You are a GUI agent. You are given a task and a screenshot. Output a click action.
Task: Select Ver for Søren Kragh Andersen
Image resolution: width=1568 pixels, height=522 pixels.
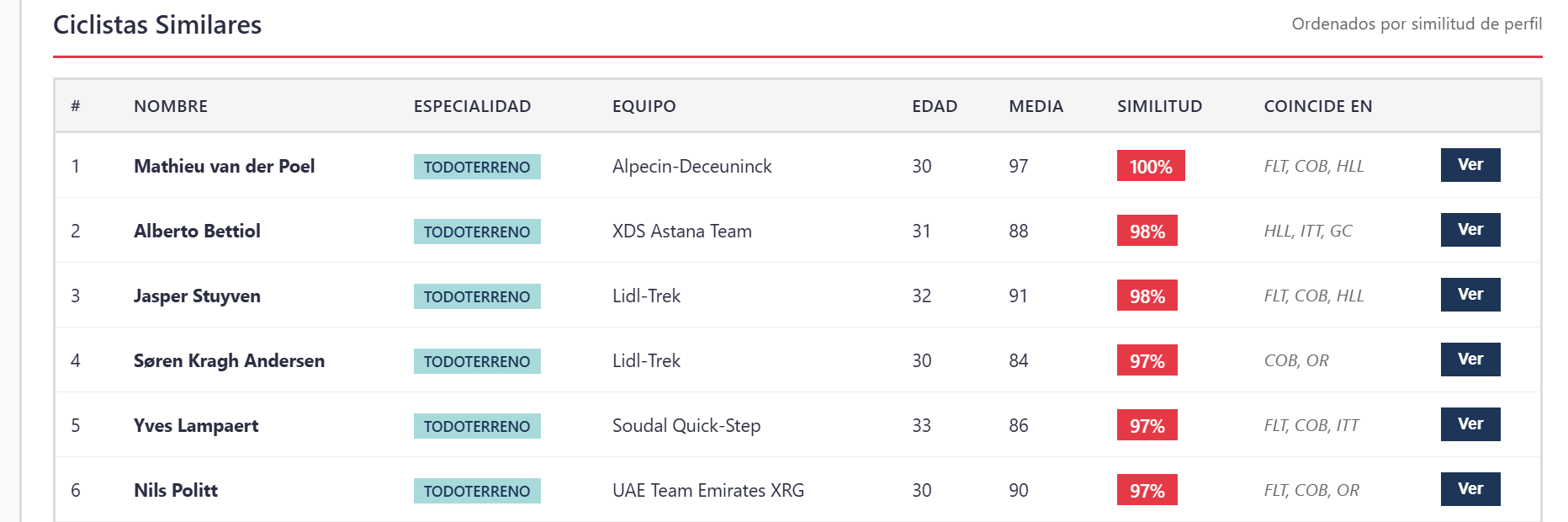pyautogui.click(x=1470, y=360)
